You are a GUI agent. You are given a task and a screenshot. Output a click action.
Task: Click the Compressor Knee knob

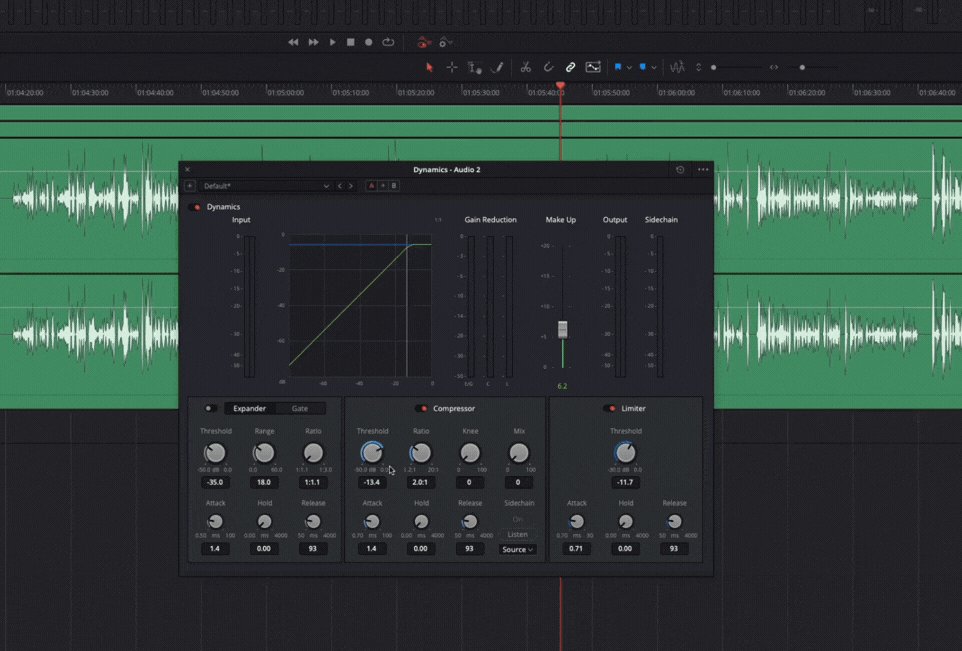(470, 453)
